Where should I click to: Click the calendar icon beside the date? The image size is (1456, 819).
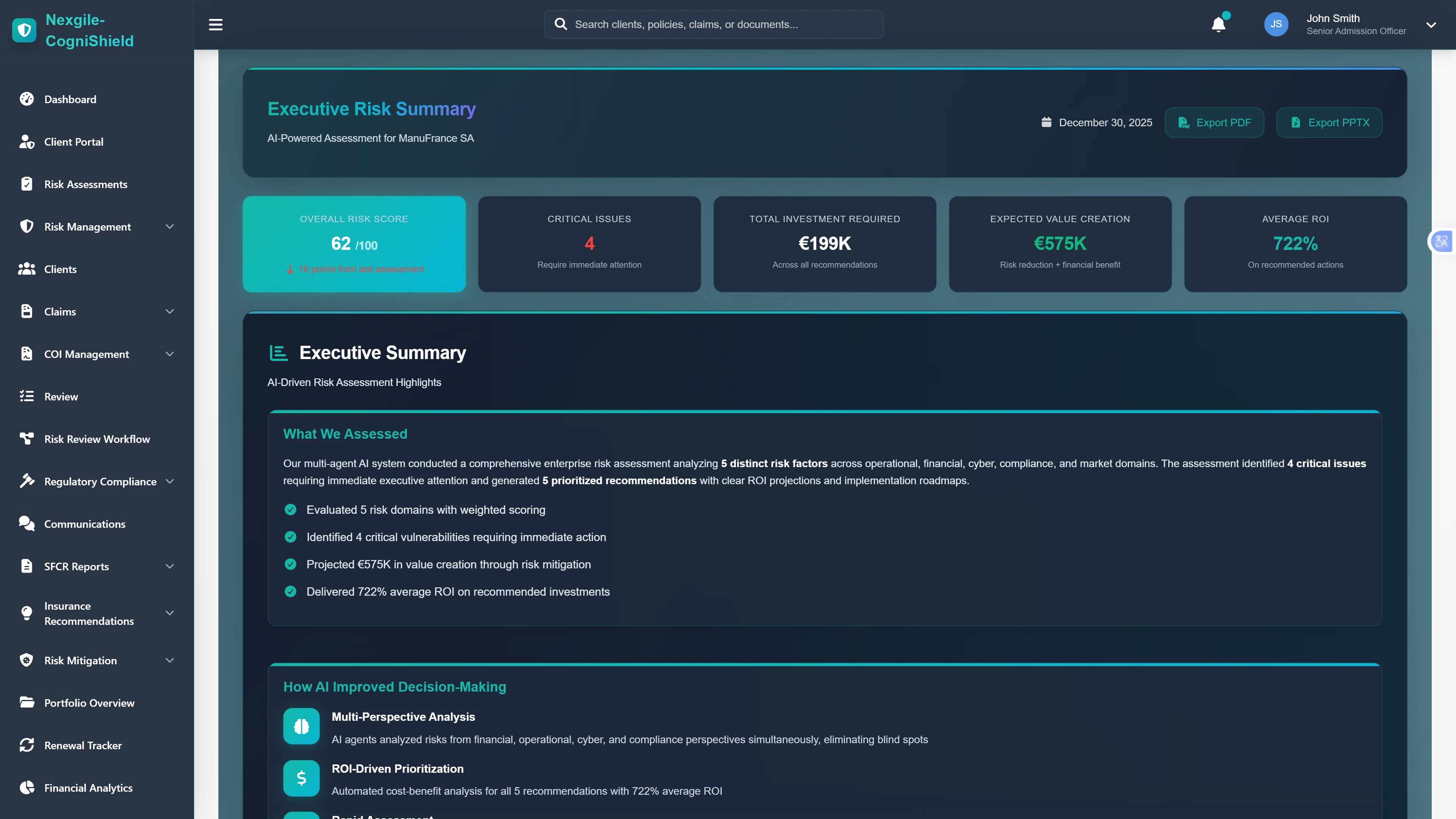(x=1046, y=122)
